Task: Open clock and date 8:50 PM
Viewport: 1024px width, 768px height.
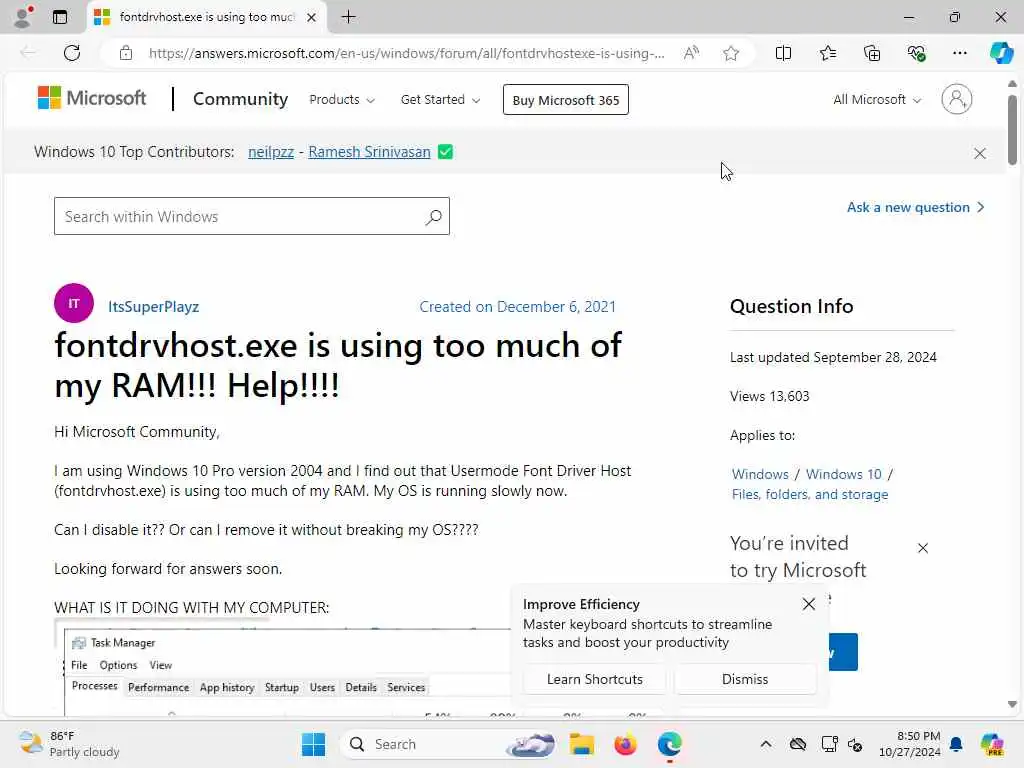Action: 910,744
